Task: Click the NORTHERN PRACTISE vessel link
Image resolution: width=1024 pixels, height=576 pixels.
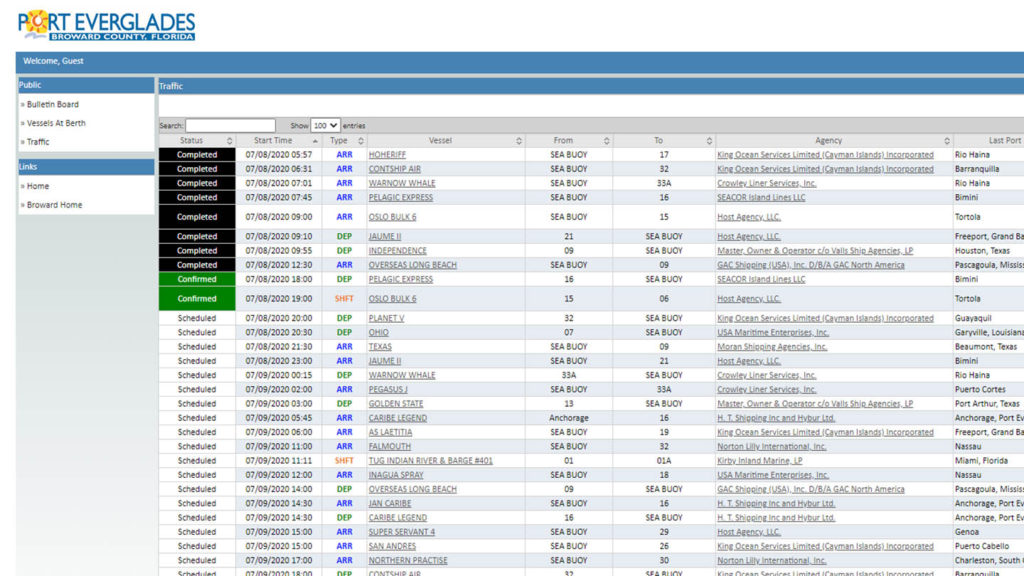Action: [x=408, y=560]
